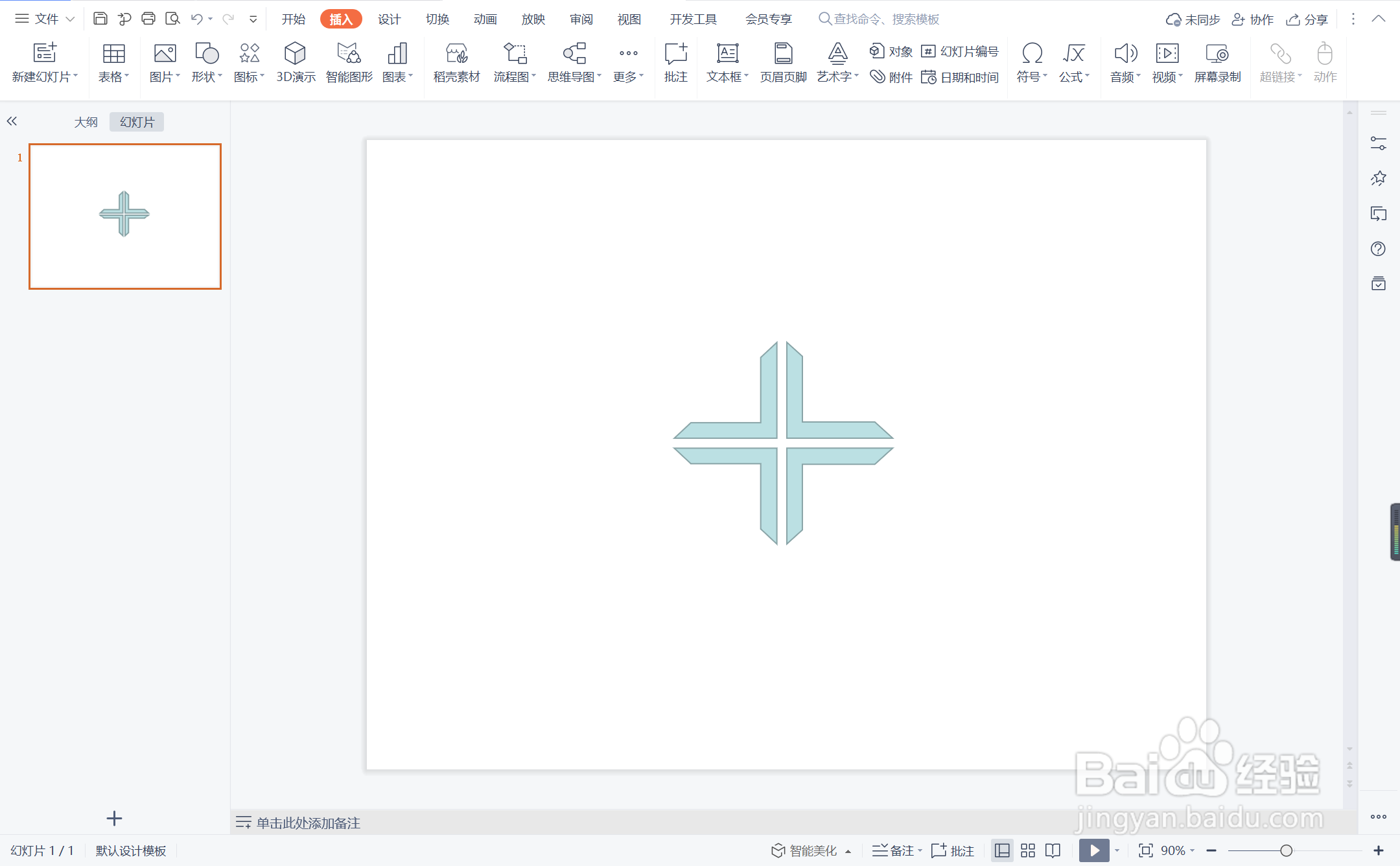Image resolution: width=1400 pixels, height=866 pixels.
Task: Switch to slide sorter grid view
Action: [1028, 850]
